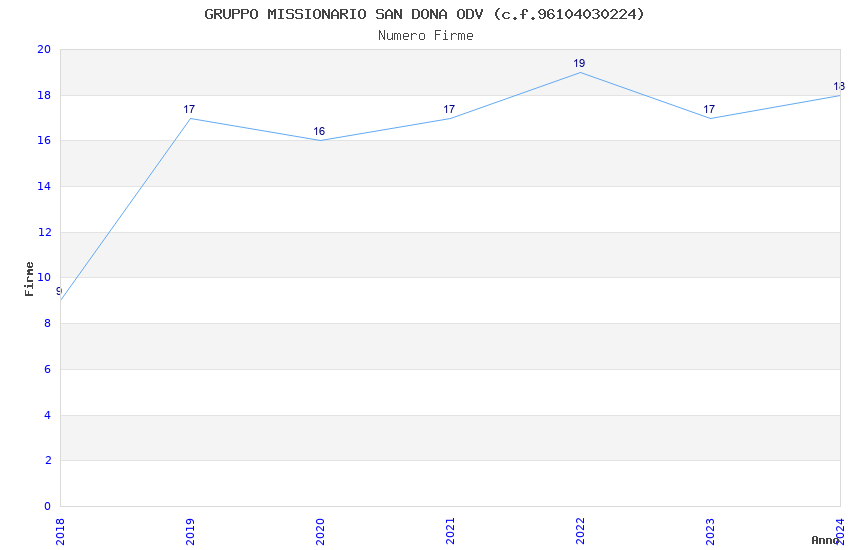Click the subtitle Numero Firme
Screen dimensions: 850x550
(426, 36)
